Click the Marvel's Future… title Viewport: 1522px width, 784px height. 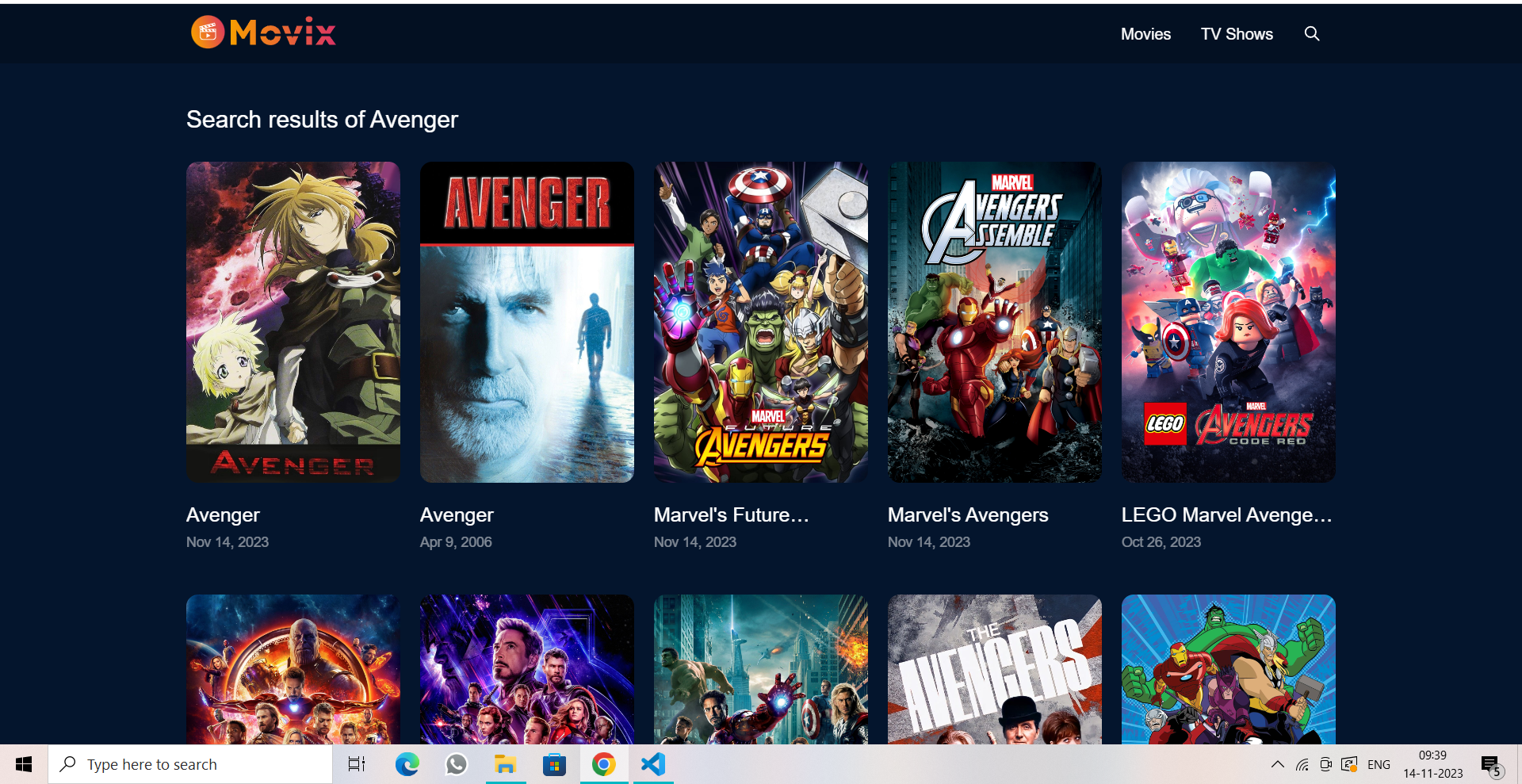click(x=731, y=515)
